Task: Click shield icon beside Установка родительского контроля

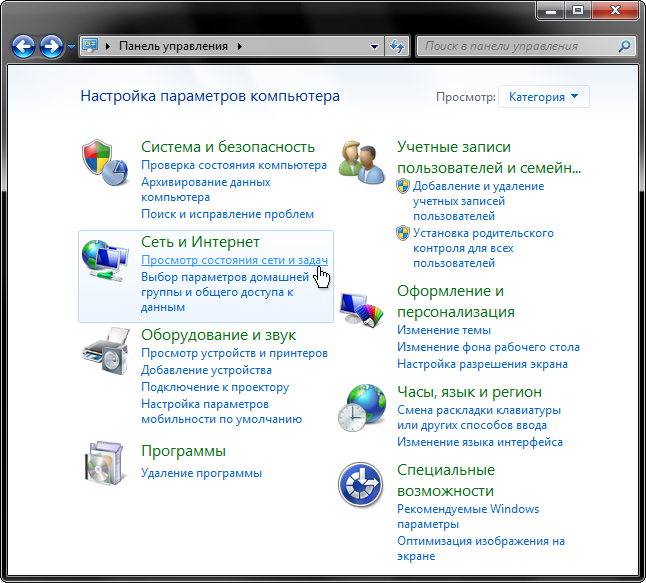Action: pyautogui.click(x=403, y=233)
